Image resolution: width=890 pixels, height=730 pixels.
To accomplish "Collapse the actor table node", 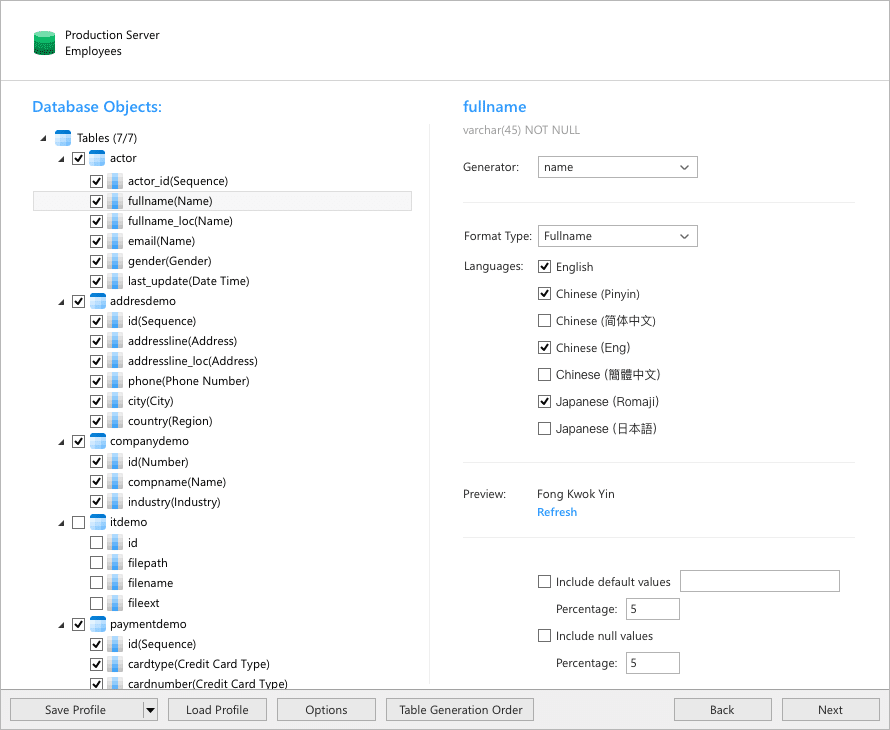I will (61, 159).
